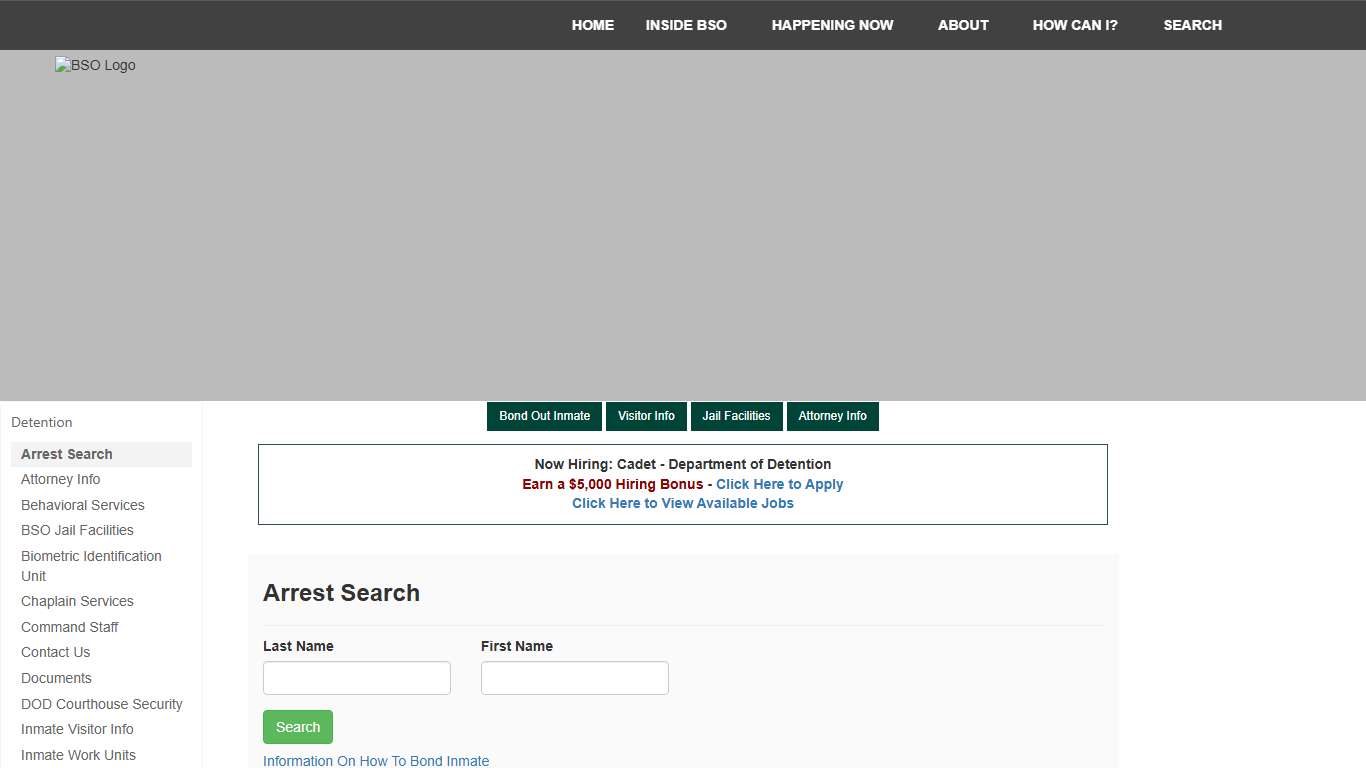Click inside the Last Name field
The image size is (1366, 768).
coord(356,678)
